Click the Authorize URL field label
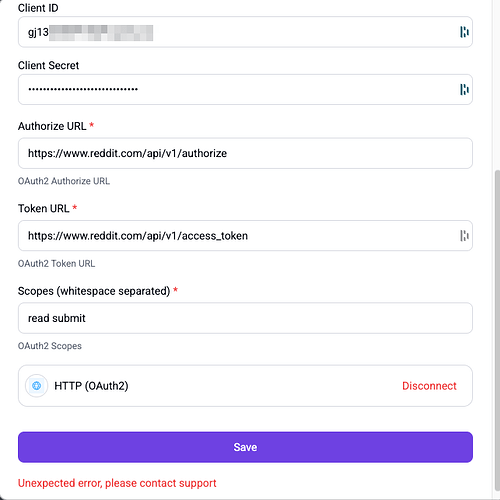This screenshot has width=500, height=500. coord(52,126)
